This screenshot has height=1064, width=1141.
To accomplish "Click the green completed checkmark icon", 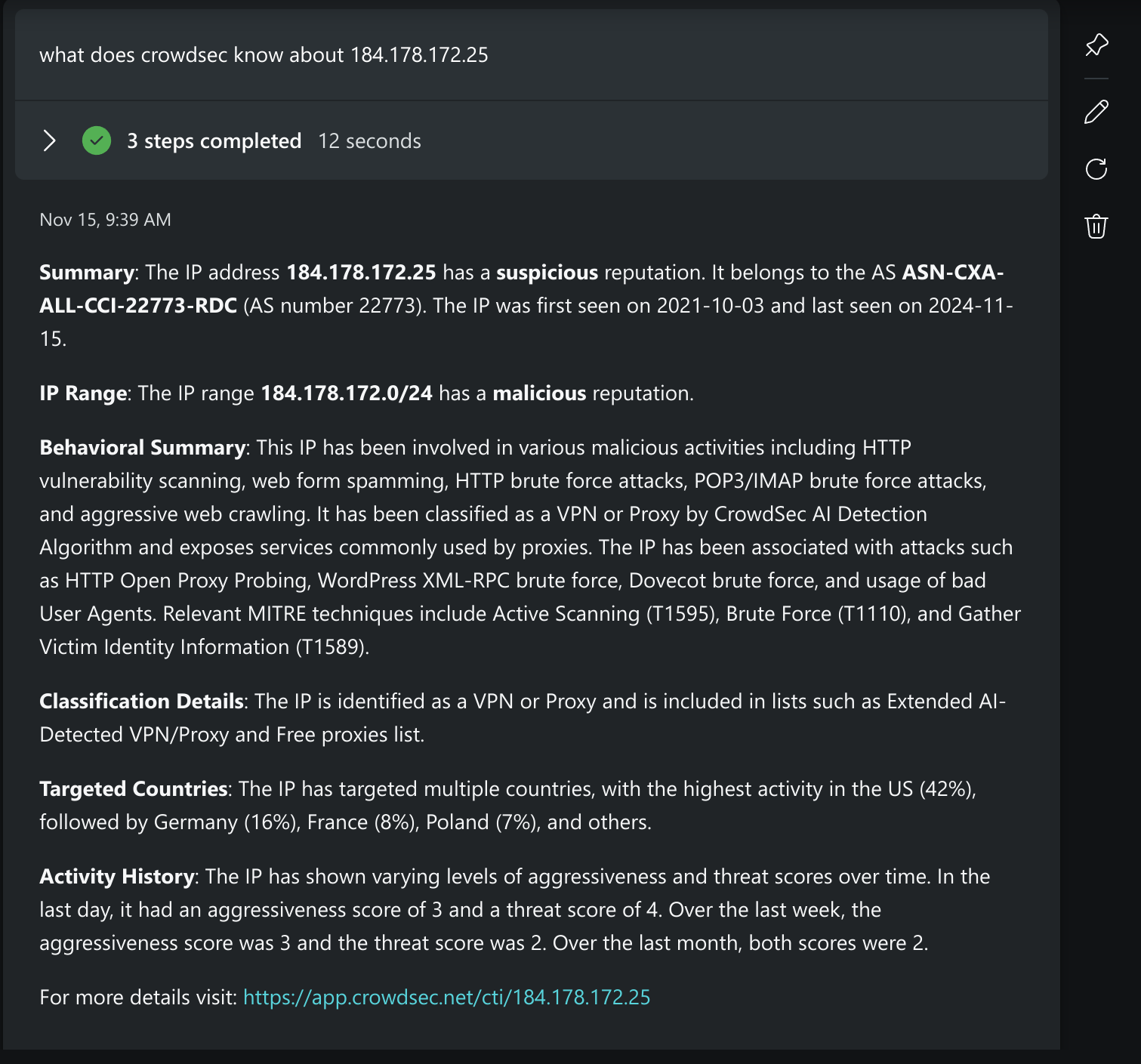I will pyautogui.click(x=97, y=140).
